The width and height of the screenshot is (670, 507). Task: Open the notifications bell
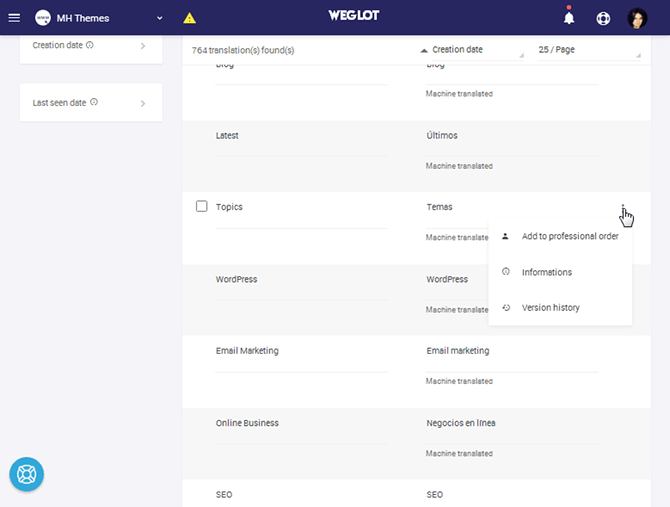(x=569, y=18)
